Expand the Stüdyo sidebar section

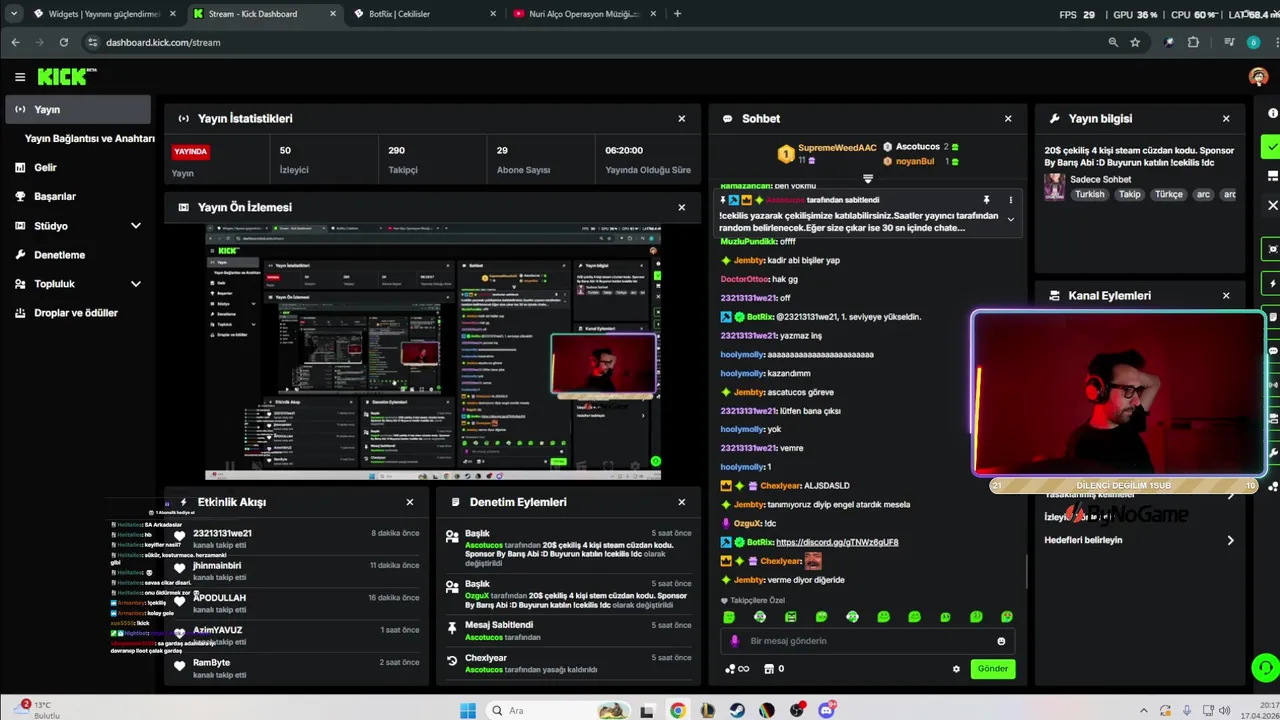pos(135,226)
